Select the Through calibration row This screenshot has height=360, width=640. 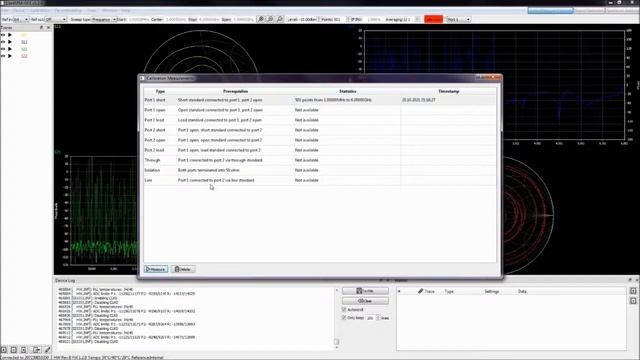(320, 160)
